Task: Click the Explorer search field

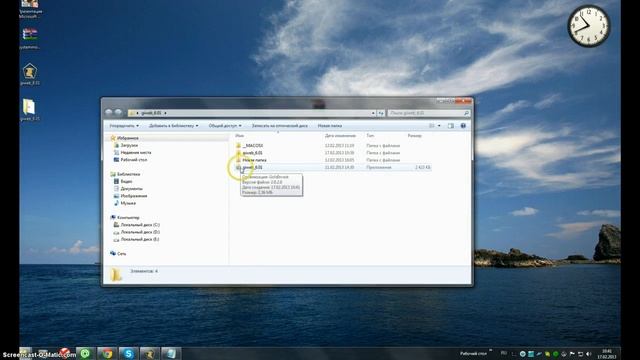Action: click(429, 113)
